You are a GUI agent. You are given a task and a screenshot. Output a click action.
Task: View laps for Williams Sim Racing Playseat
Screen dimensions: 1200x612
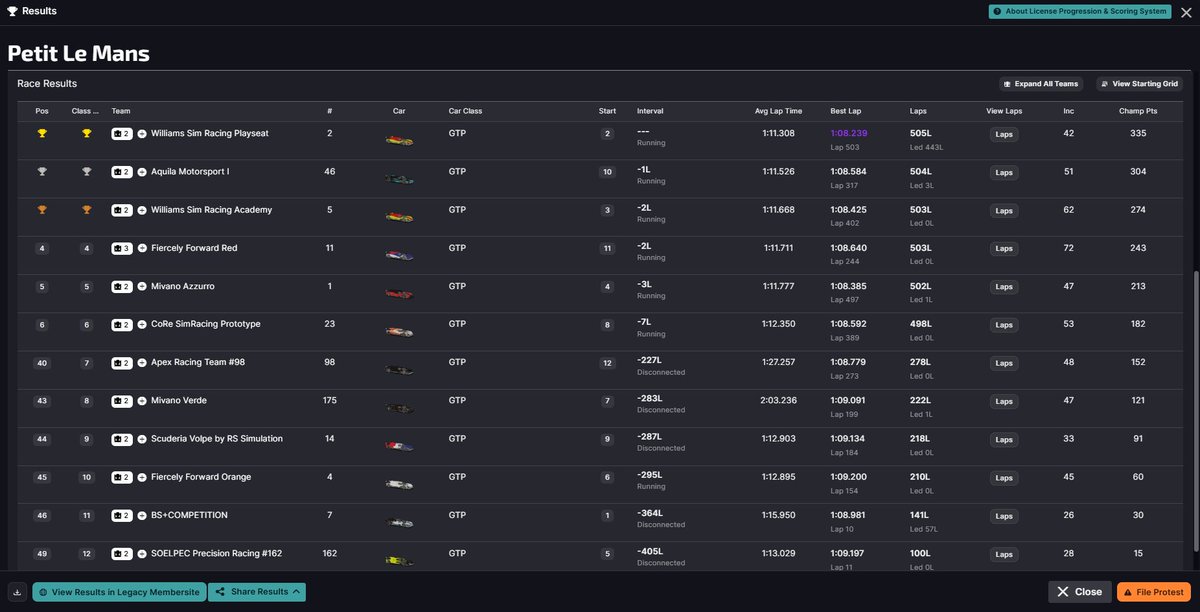(1004, 134)
